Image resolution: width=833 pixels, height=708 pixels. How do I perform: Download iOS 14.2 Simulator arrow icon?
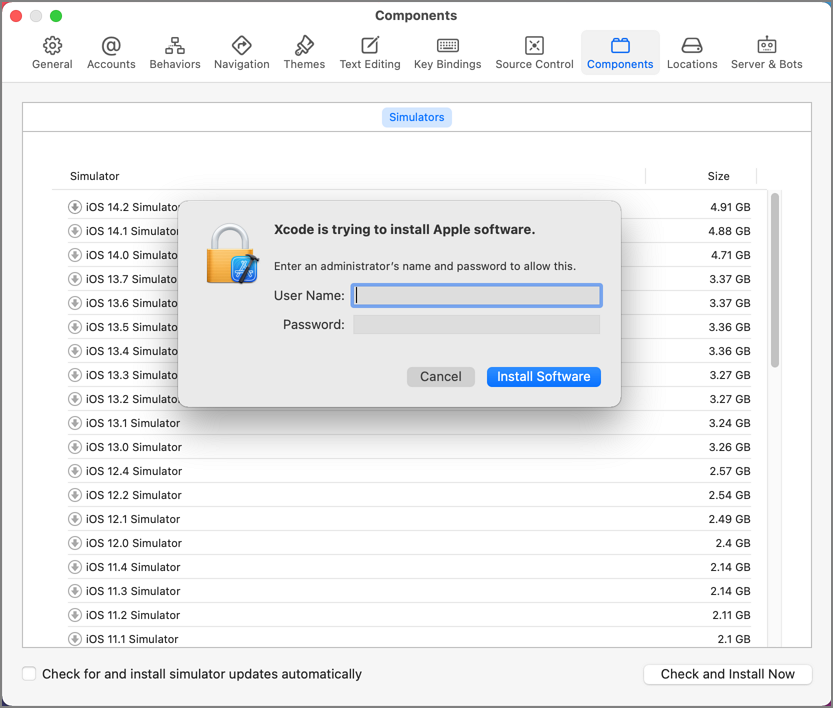click(75, 207)
